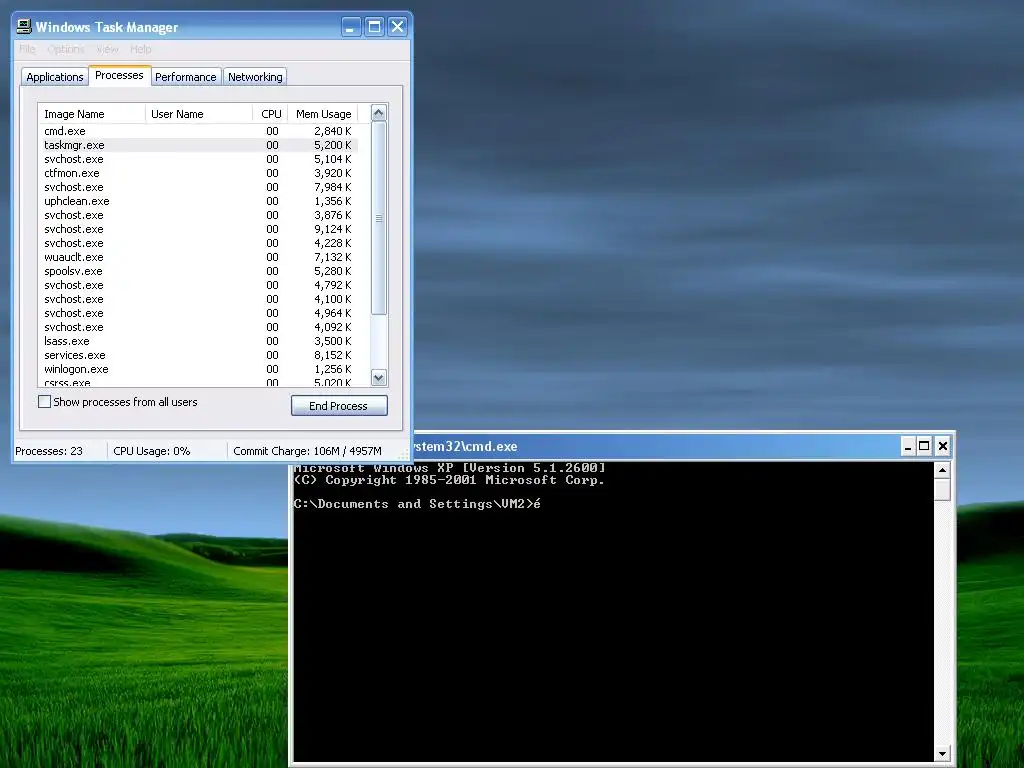1024x768 pixels.
Task: Maximize the cmd.exe window
Action: 924,447
